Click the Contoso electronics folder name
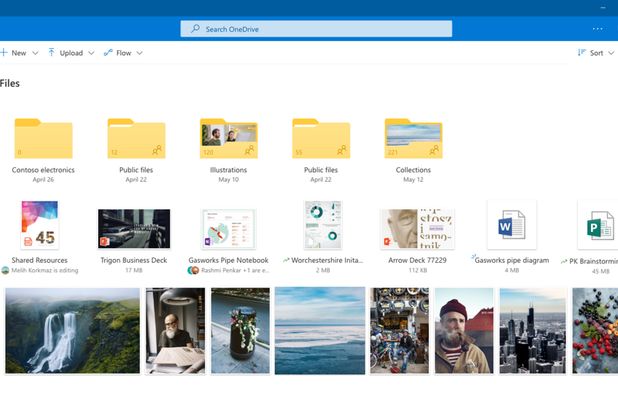Viewport: 618px width, 394px height. pyautogui.click(x=43, y=170)
